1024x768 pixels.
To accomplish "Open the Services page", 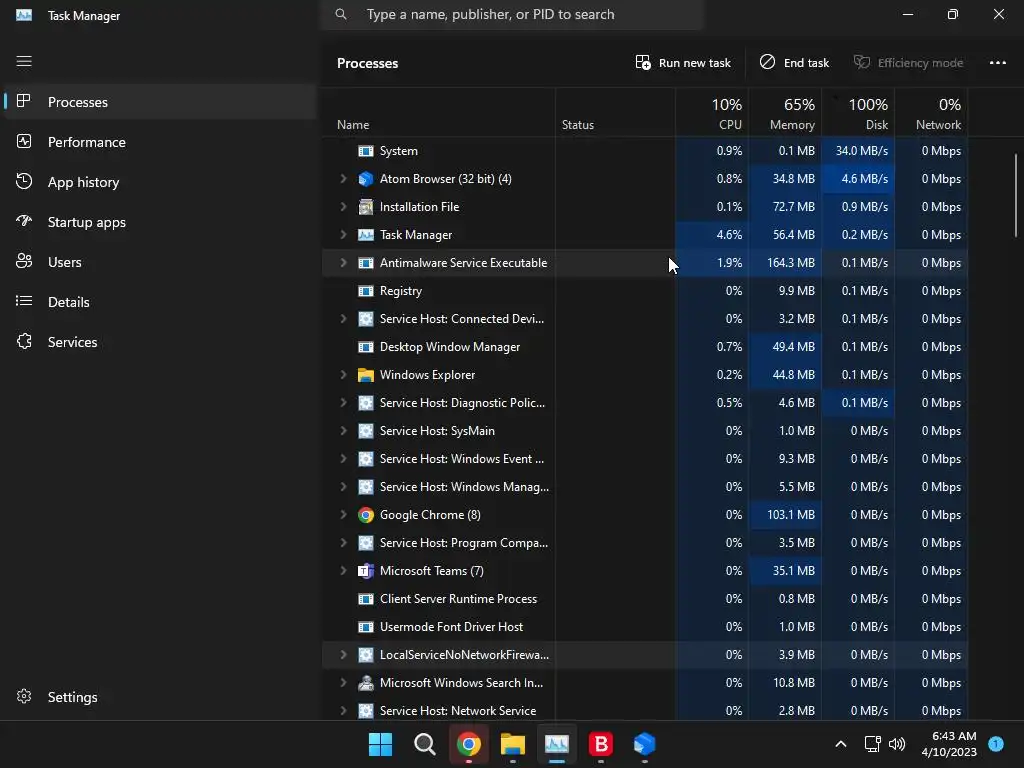I will tap(159, 342).
